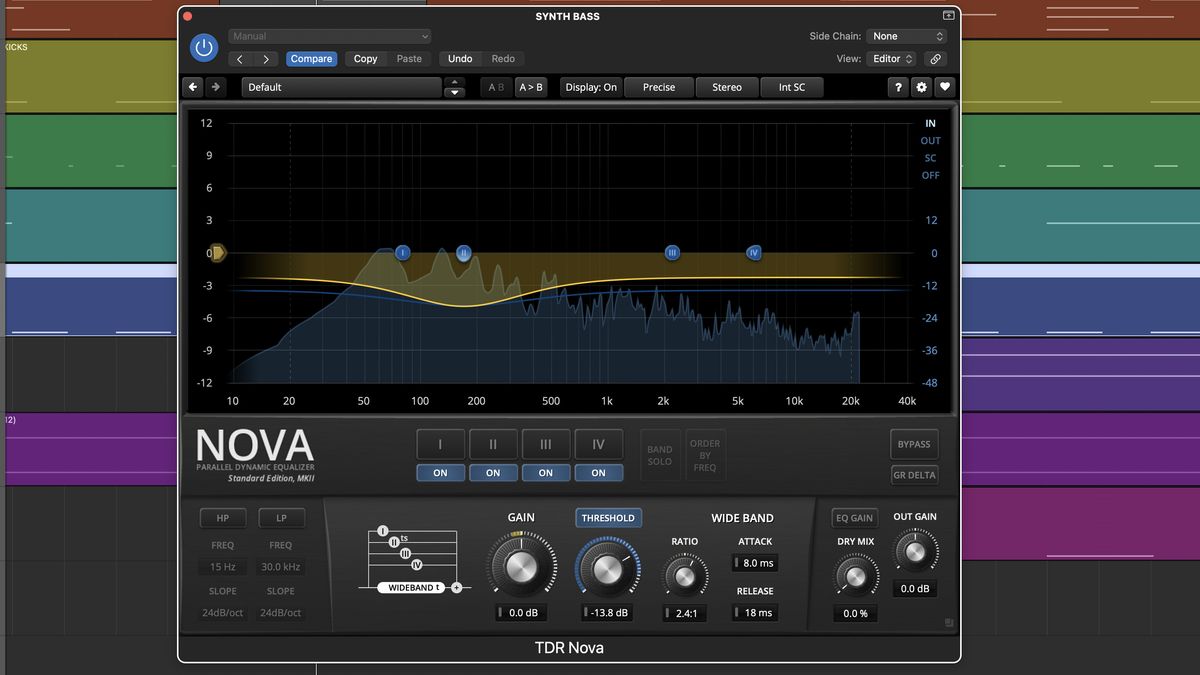Click band II circle in routing diagram
1200x675 pixels.
(394, 542)
